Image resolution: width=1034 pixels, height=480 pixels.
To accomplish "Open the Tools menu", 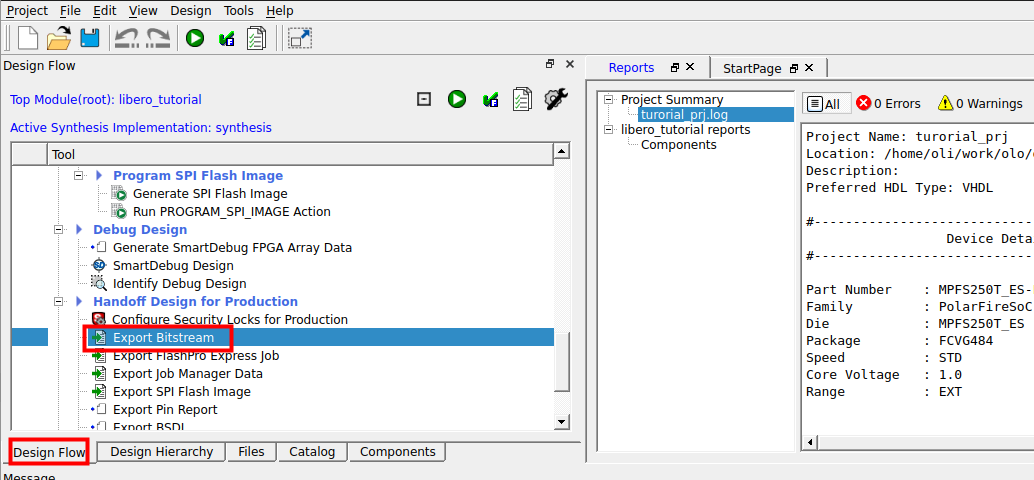I will [239, 11].
